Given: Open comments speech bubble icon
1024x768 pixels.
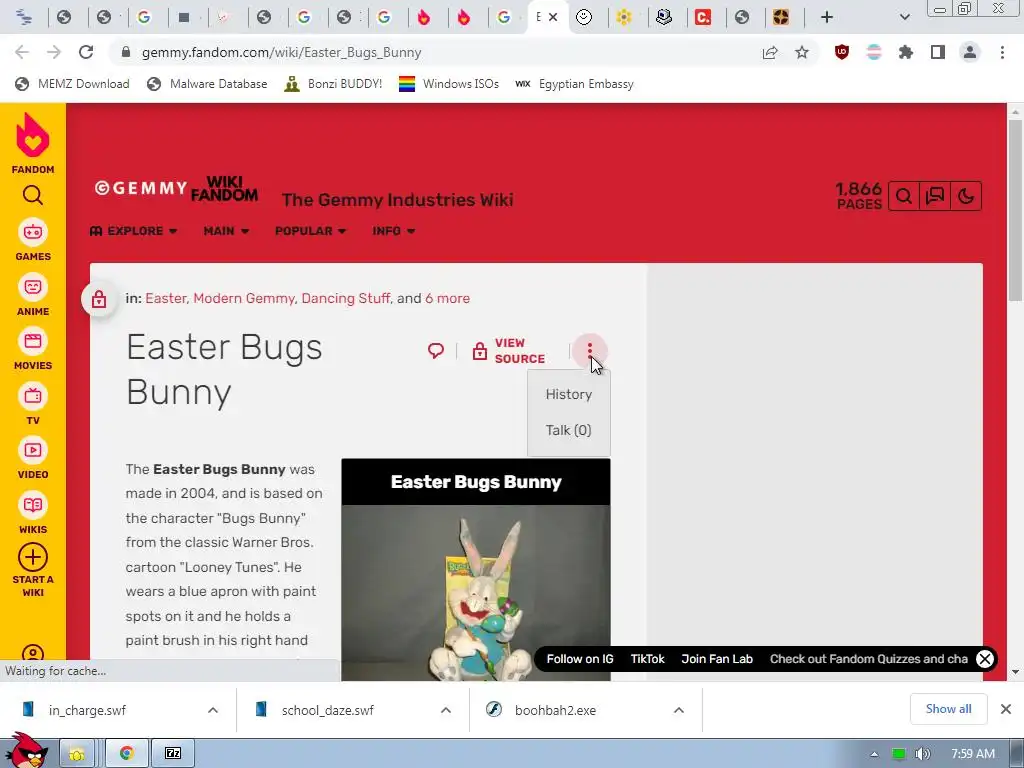Looking at the screenshot, I should 436,351.
